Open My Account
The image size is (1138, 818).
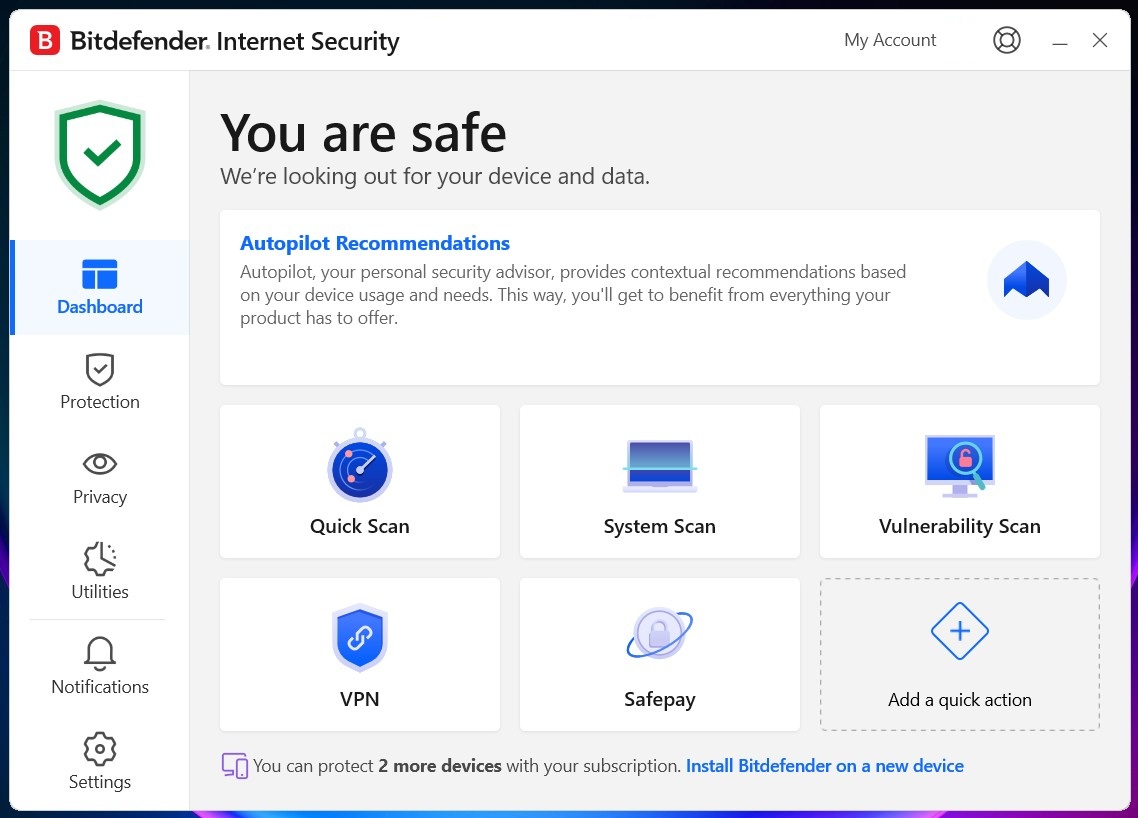[x=890, y=40]
